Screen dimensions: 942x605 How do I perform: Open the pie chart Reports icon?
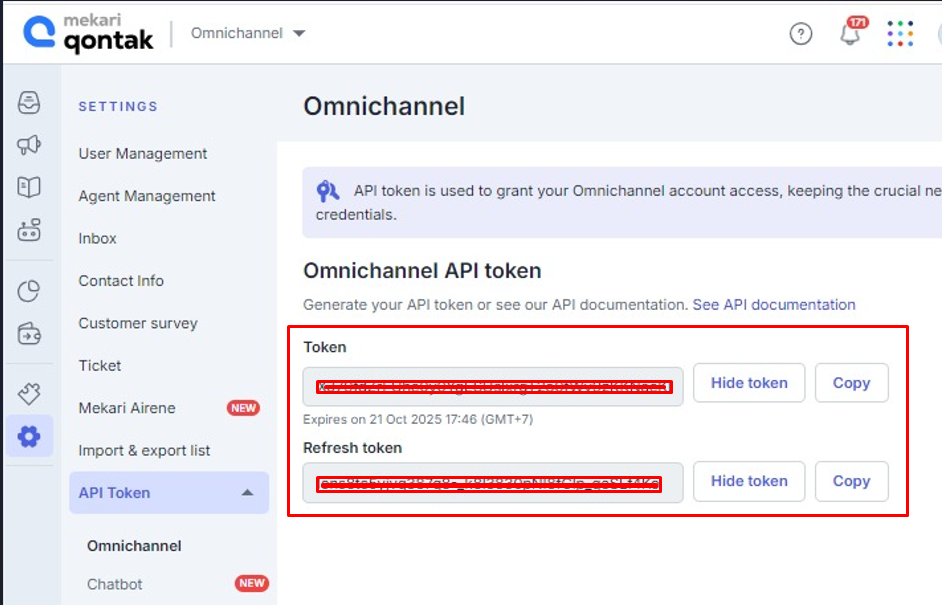click(29, 291)
